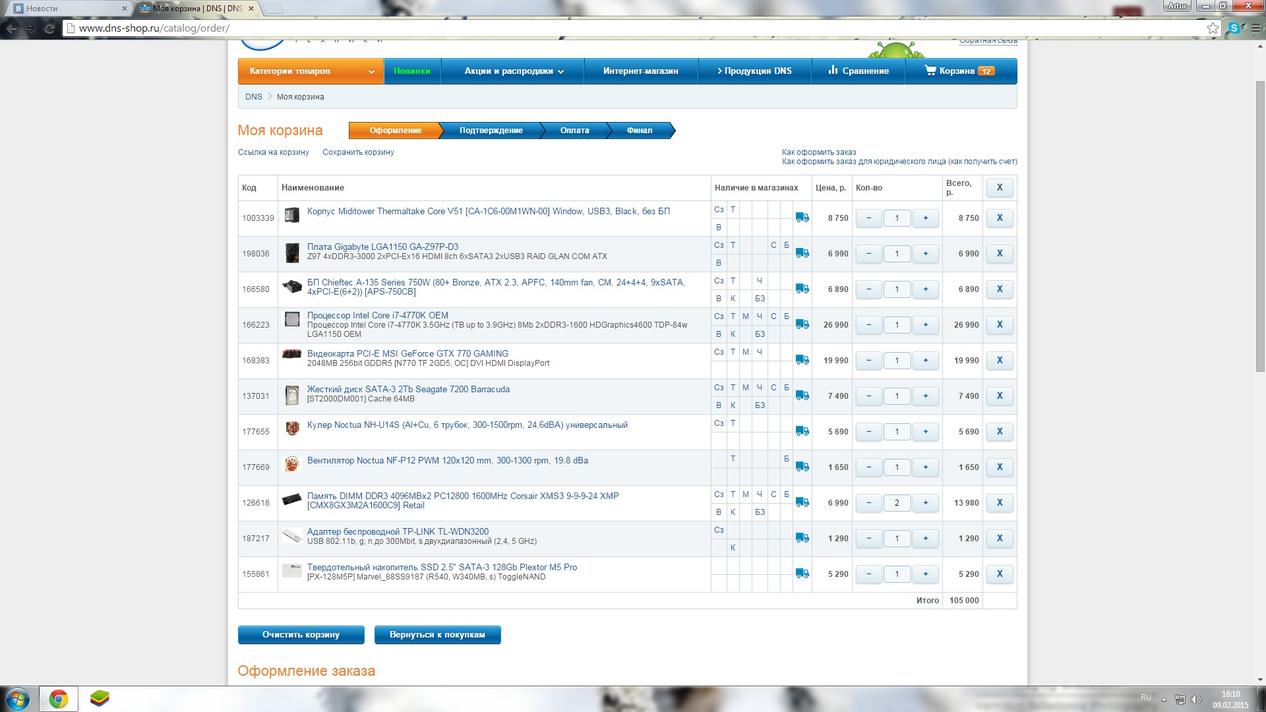Open the Продукция DNS menu item

tap(754, 71)
